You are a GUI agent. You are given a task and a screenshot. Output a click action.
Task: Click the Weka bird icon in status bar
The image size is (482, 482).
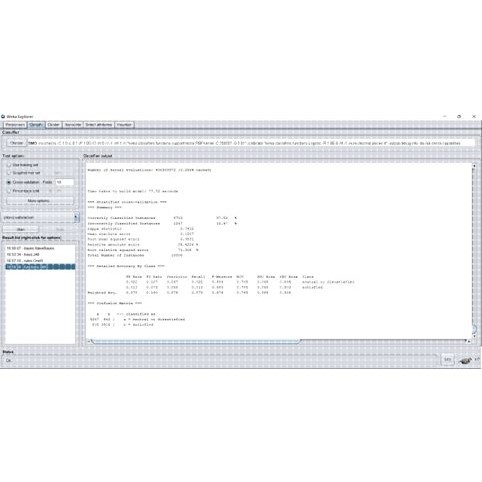465,360
